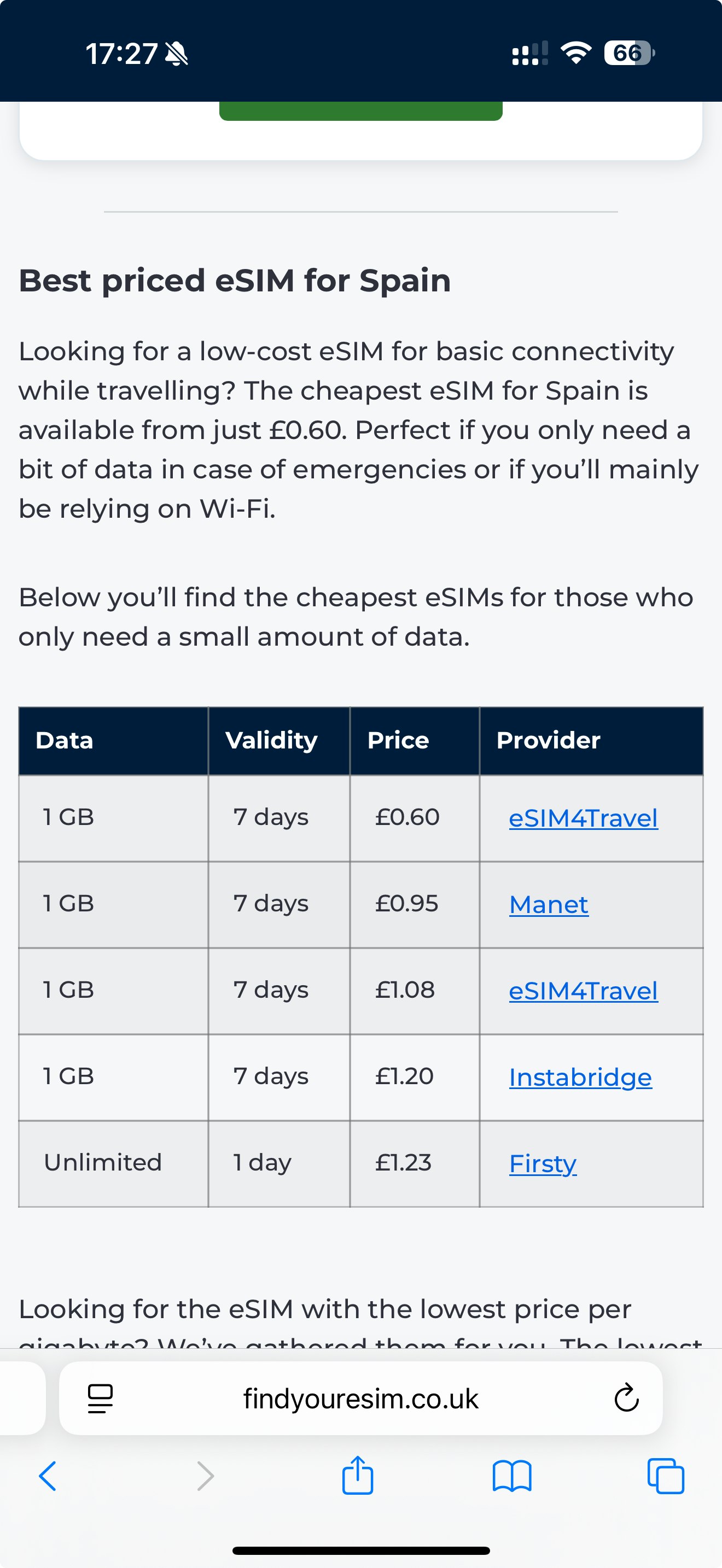Open the share sheet icon
This screenshot has width=722, height=1568.
(x=357, y=1475)
